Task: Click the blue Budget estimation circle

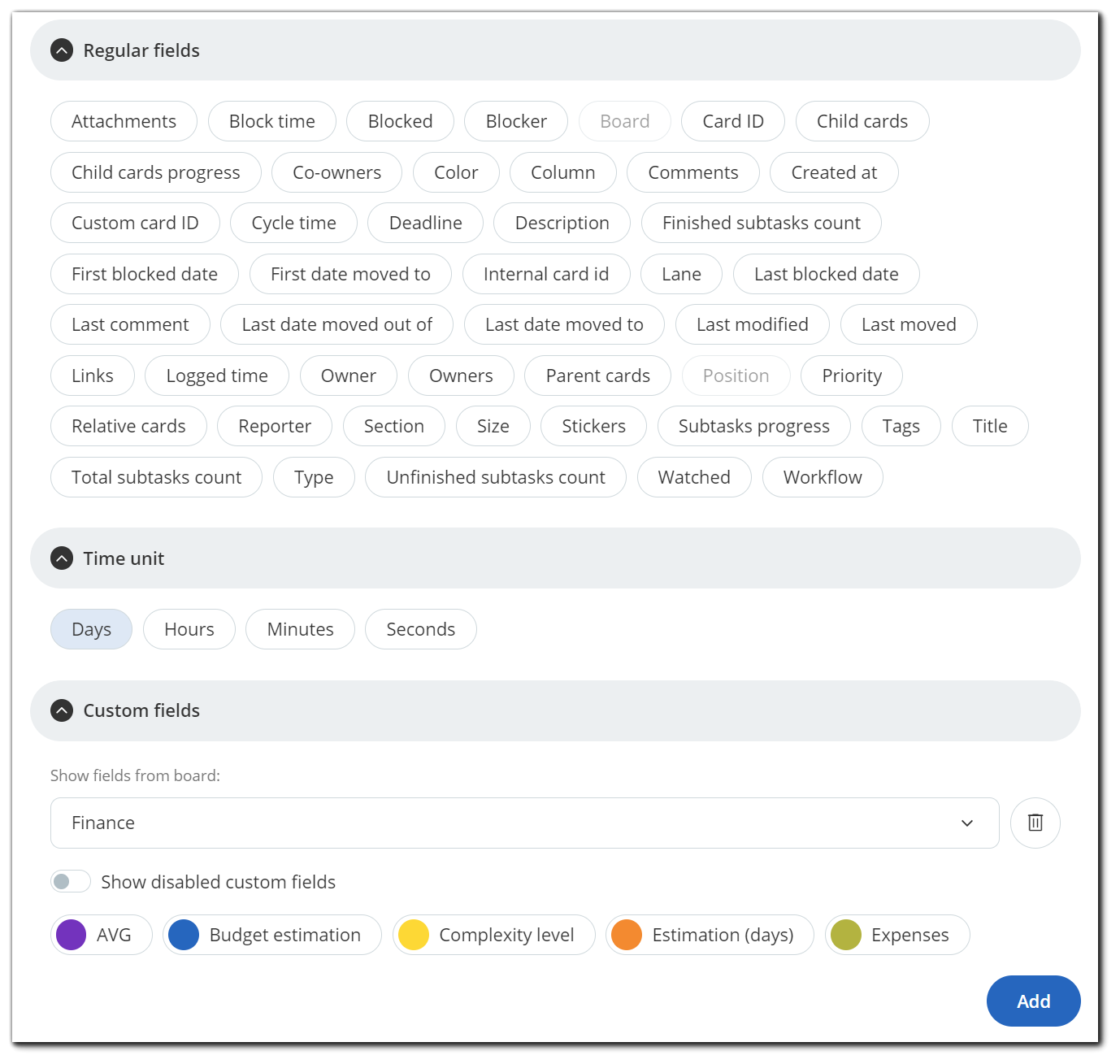Action: point(184,935)
